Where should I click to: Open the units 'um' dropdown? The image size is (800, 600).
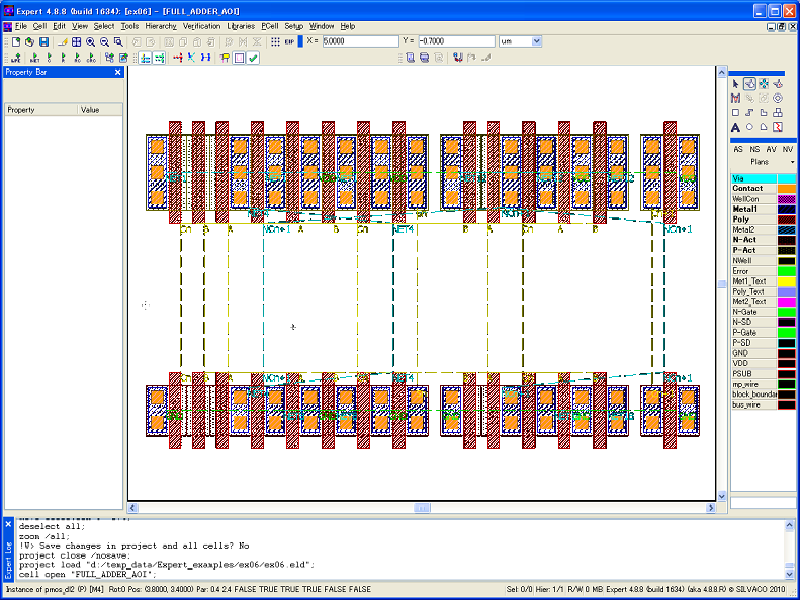click(x=536, y=42)
